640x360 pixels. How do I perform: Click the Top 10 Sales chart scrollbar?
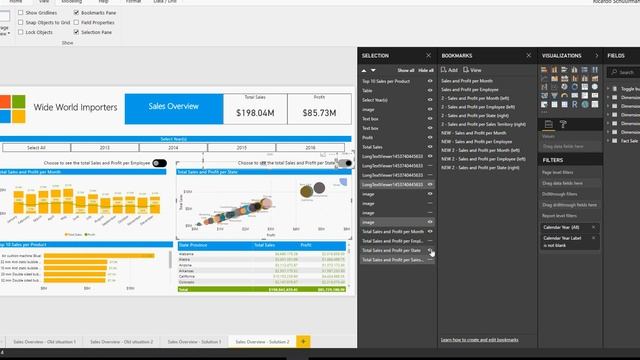coord(170,260)
